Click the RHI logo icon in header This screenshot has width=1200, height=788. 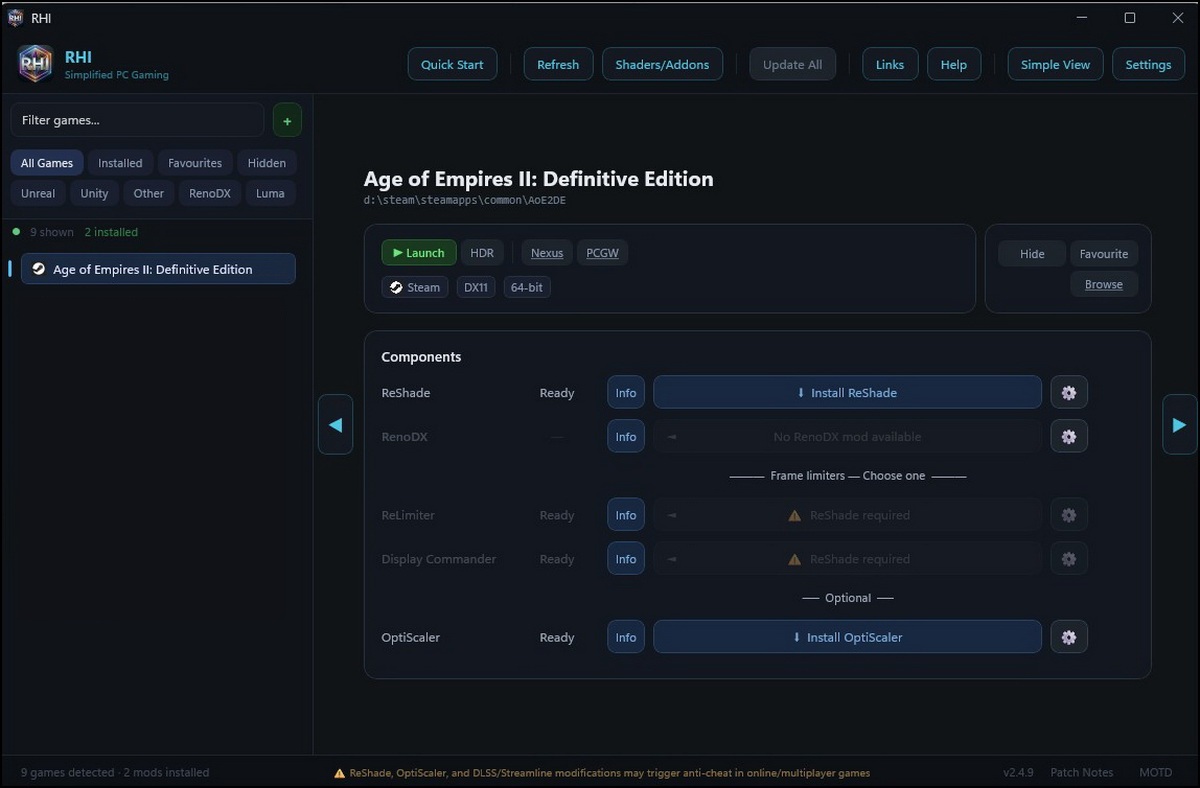(x=36, y=64)
